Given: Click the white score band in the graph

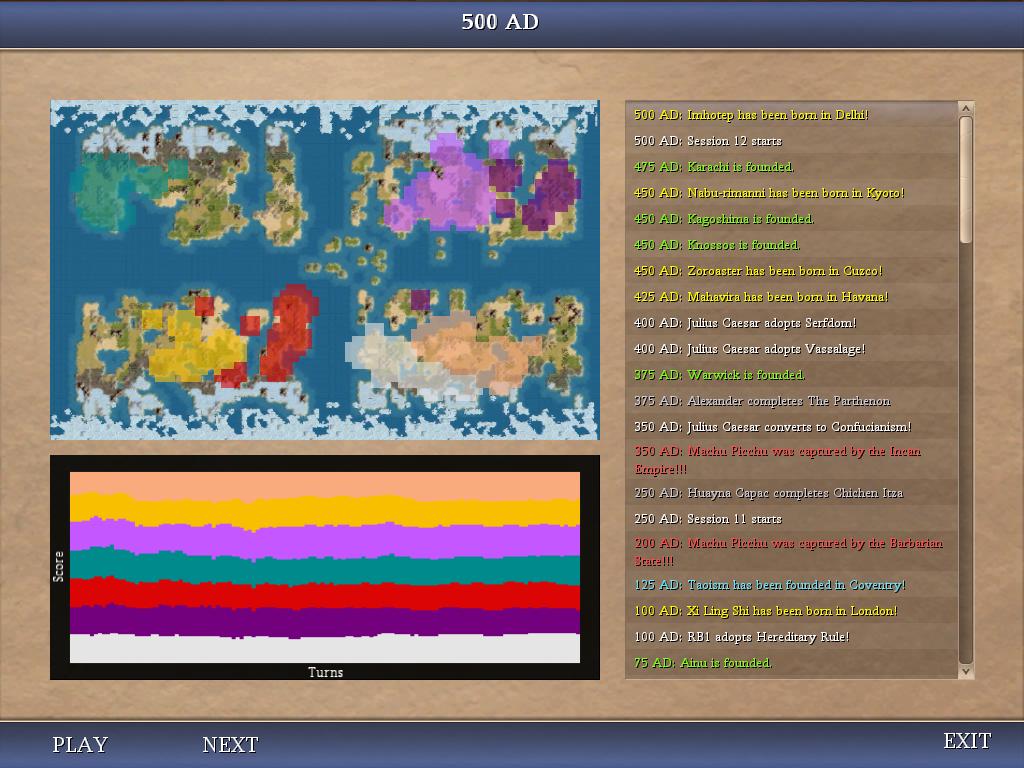Looking at the screenshot, I should click(x=325, y=648).
